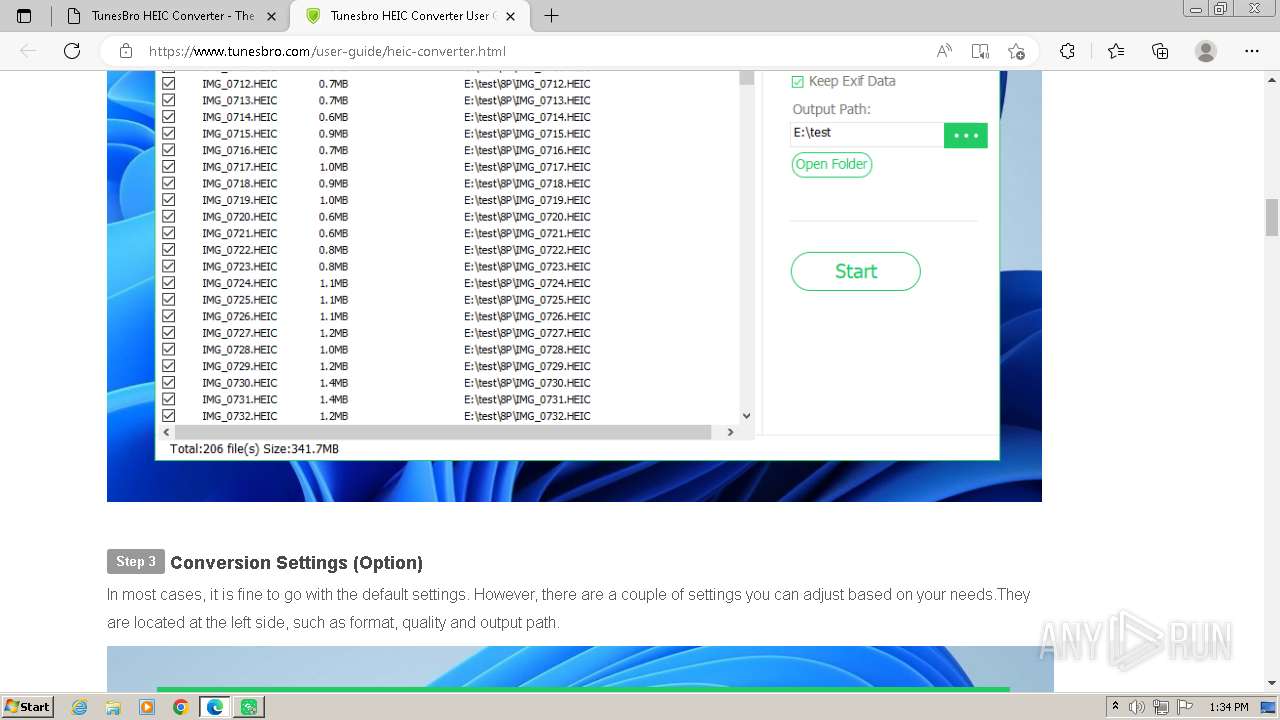Click the Conversion Settings (Option) heading
Viewport: 1280px width, 720px height.
(296, 562)
